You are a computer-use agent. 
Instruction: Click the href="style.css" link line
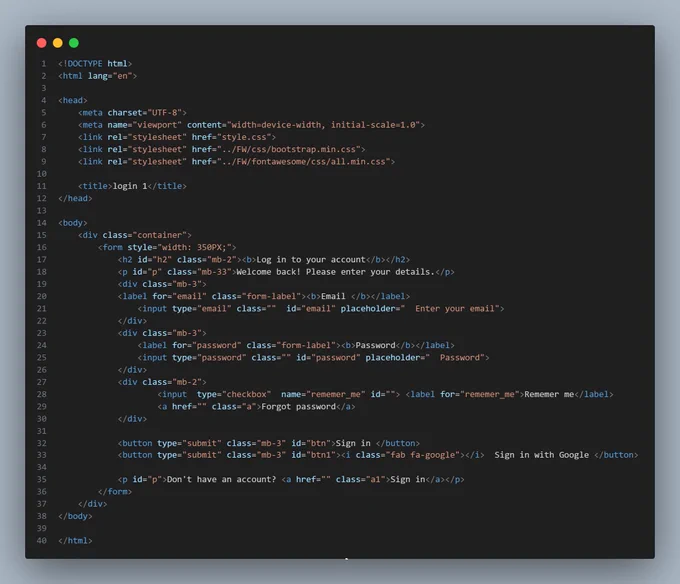point(177,137)
